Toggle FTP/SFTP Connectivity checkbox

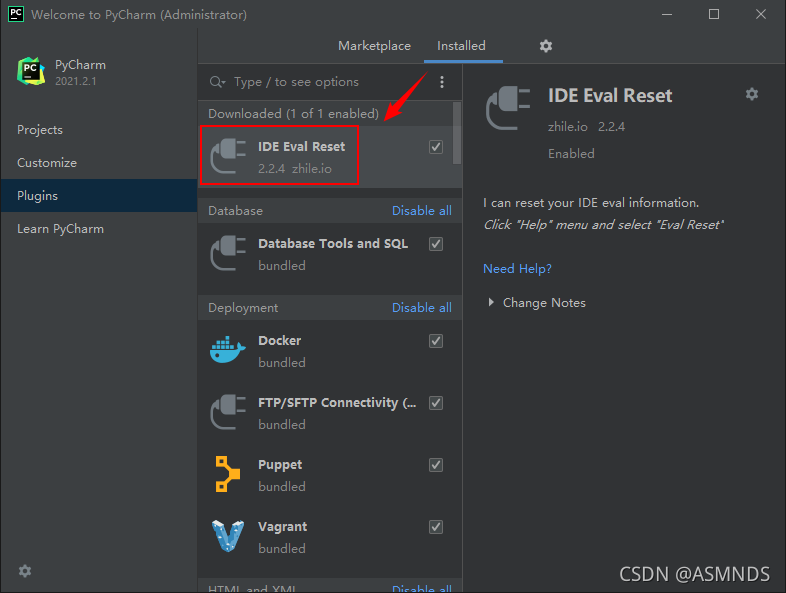click(x=436, y=403)
